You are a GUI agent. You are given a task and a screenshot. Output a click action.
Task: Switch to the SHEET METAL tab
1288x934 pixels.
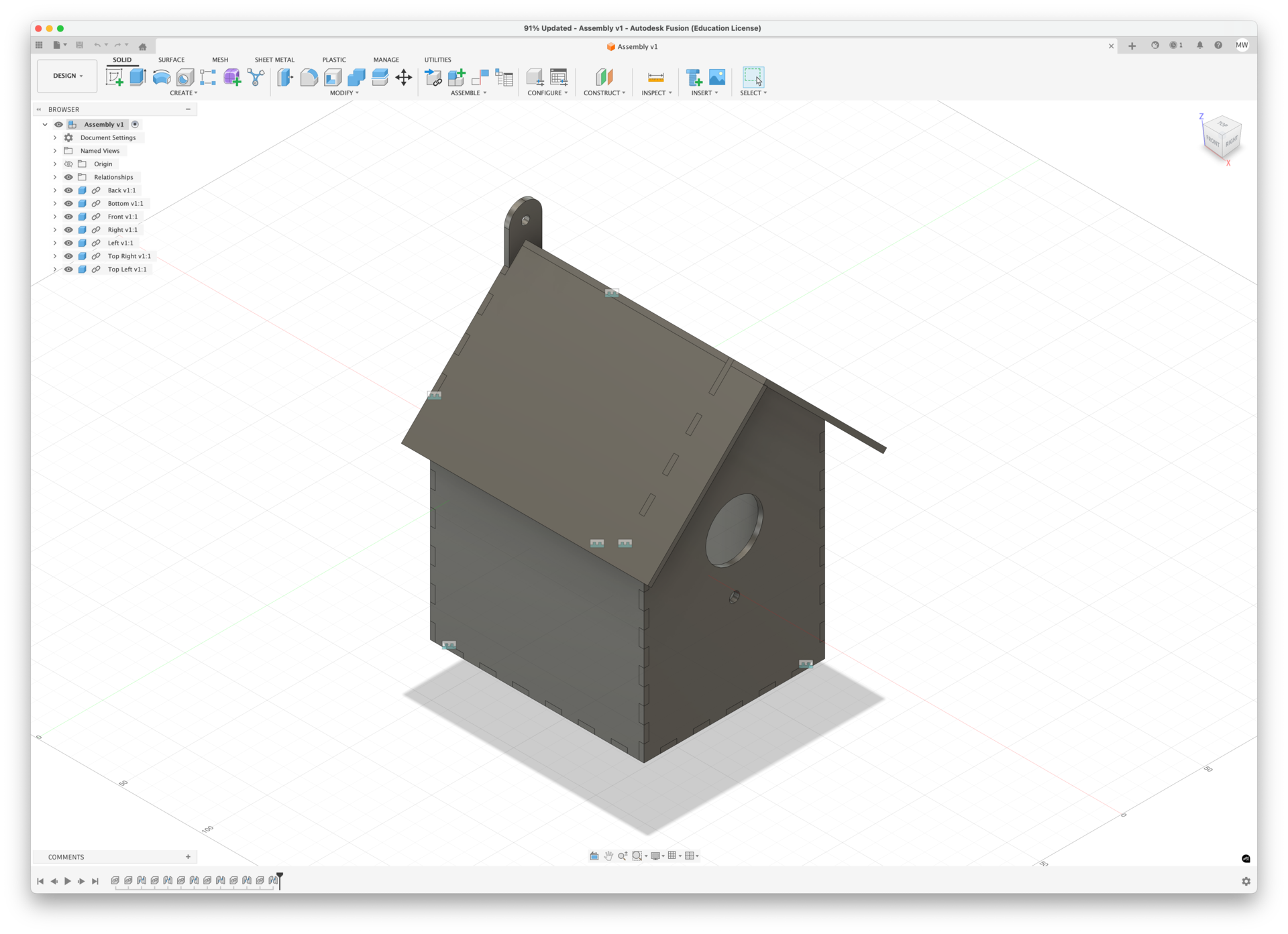point(274,60)
